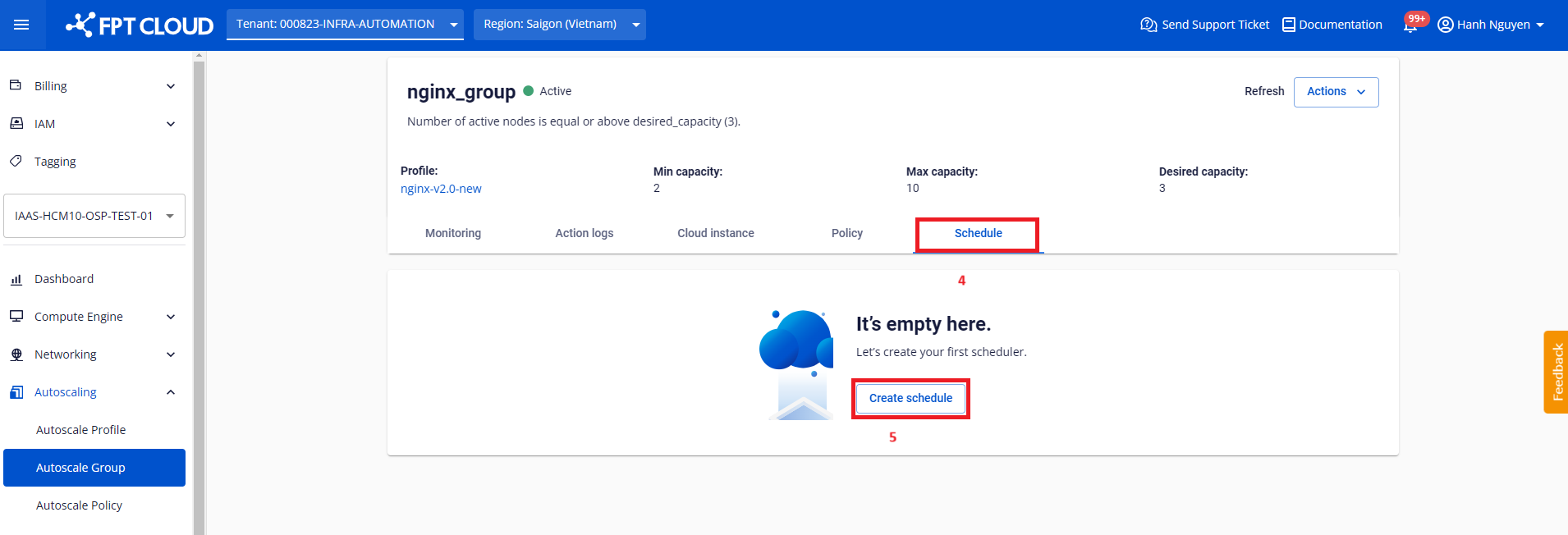
Task: Switch to the Monitoring tab
Action: [453, 233]
